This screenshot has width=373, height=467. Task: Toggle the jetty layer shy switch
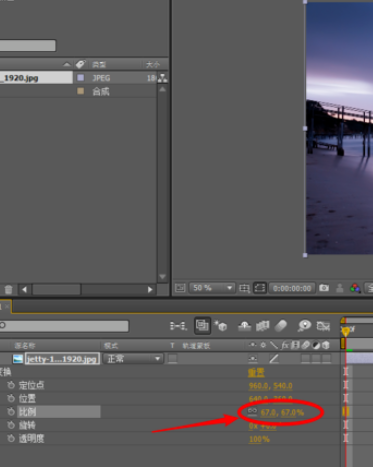[253, 359]
